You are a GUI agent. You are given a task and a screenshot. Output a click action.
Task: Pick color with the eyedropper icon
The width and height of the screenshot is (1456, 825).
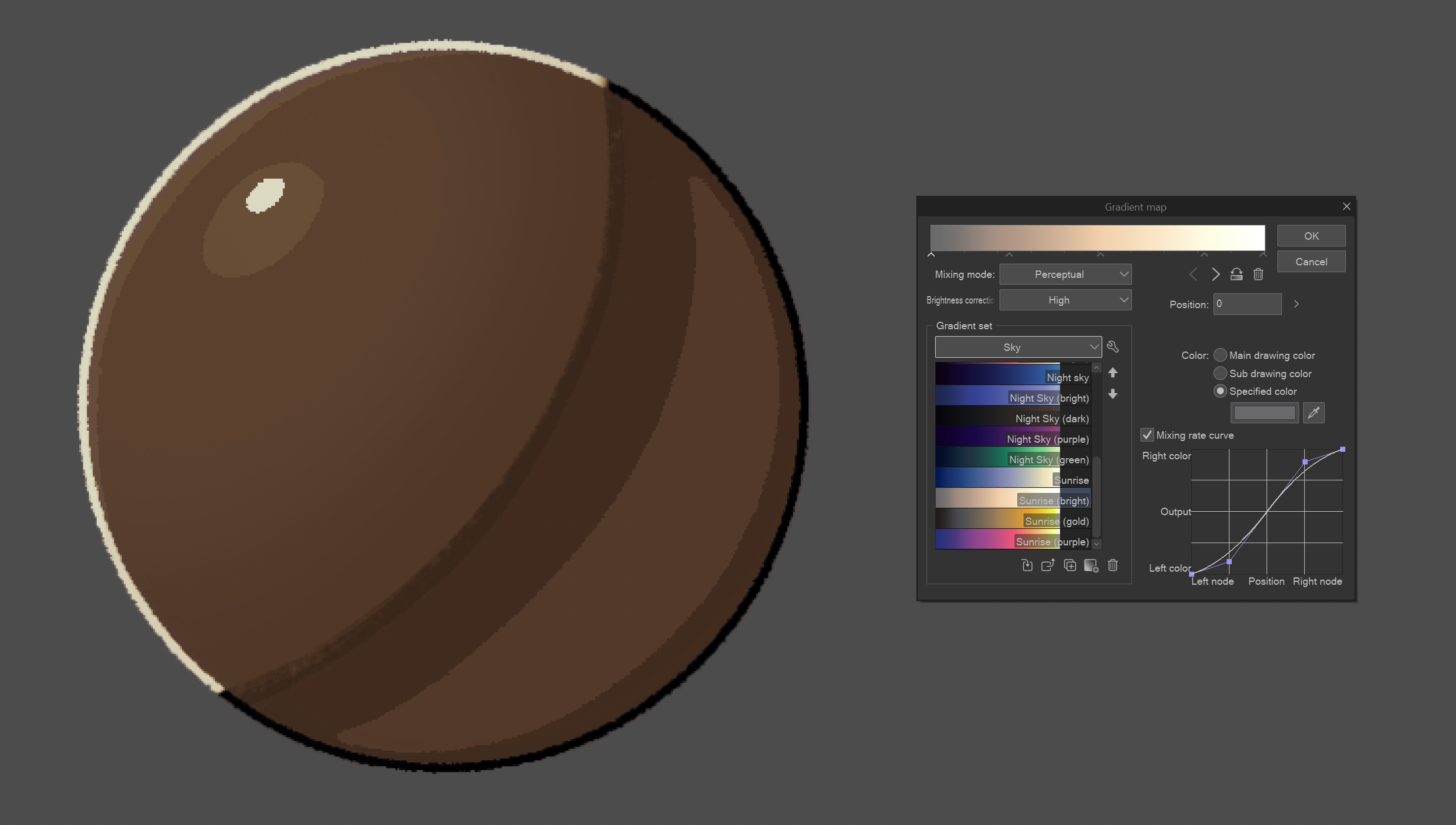click(1313, 413)
